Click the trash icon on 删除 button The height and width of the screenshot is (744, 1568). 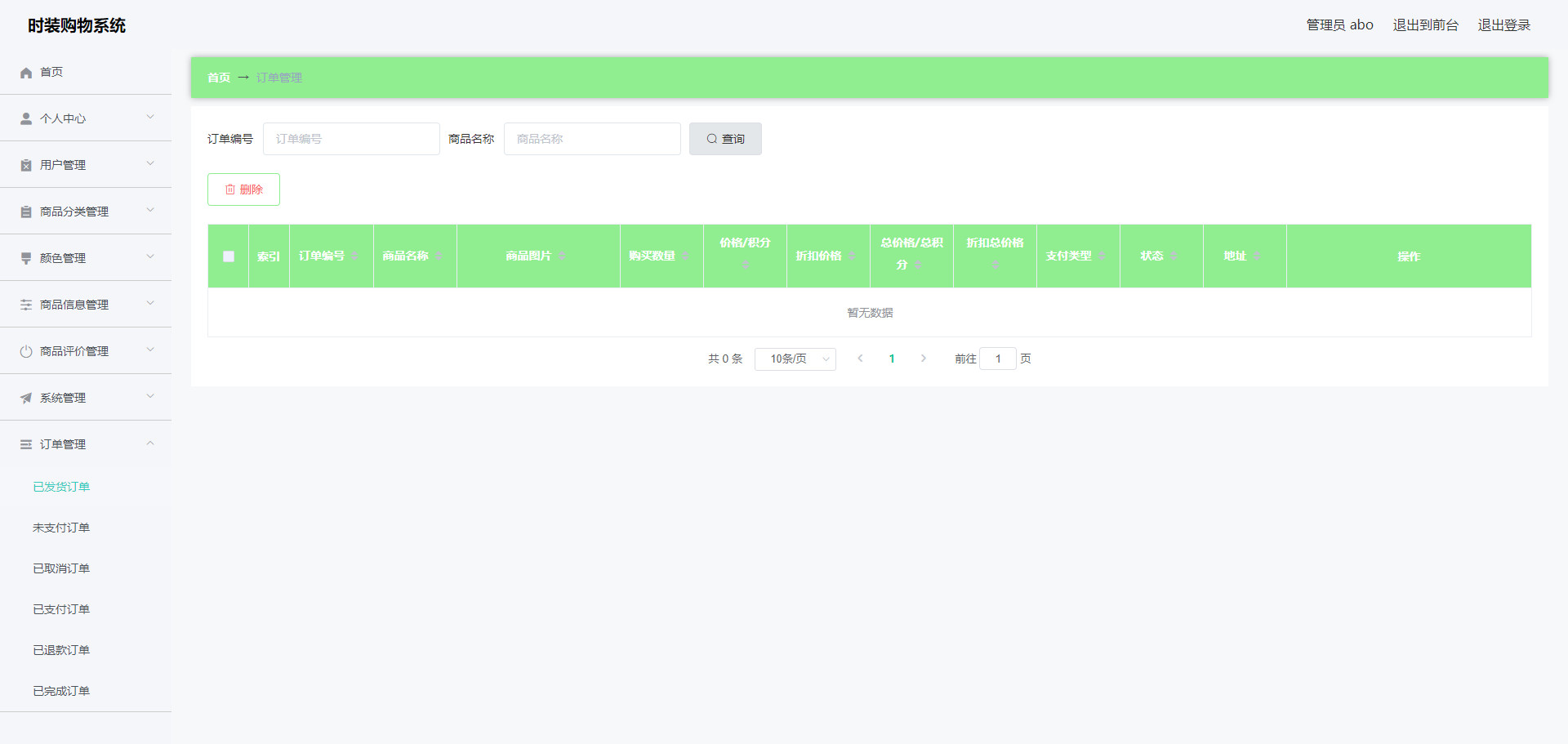[230, 189]
